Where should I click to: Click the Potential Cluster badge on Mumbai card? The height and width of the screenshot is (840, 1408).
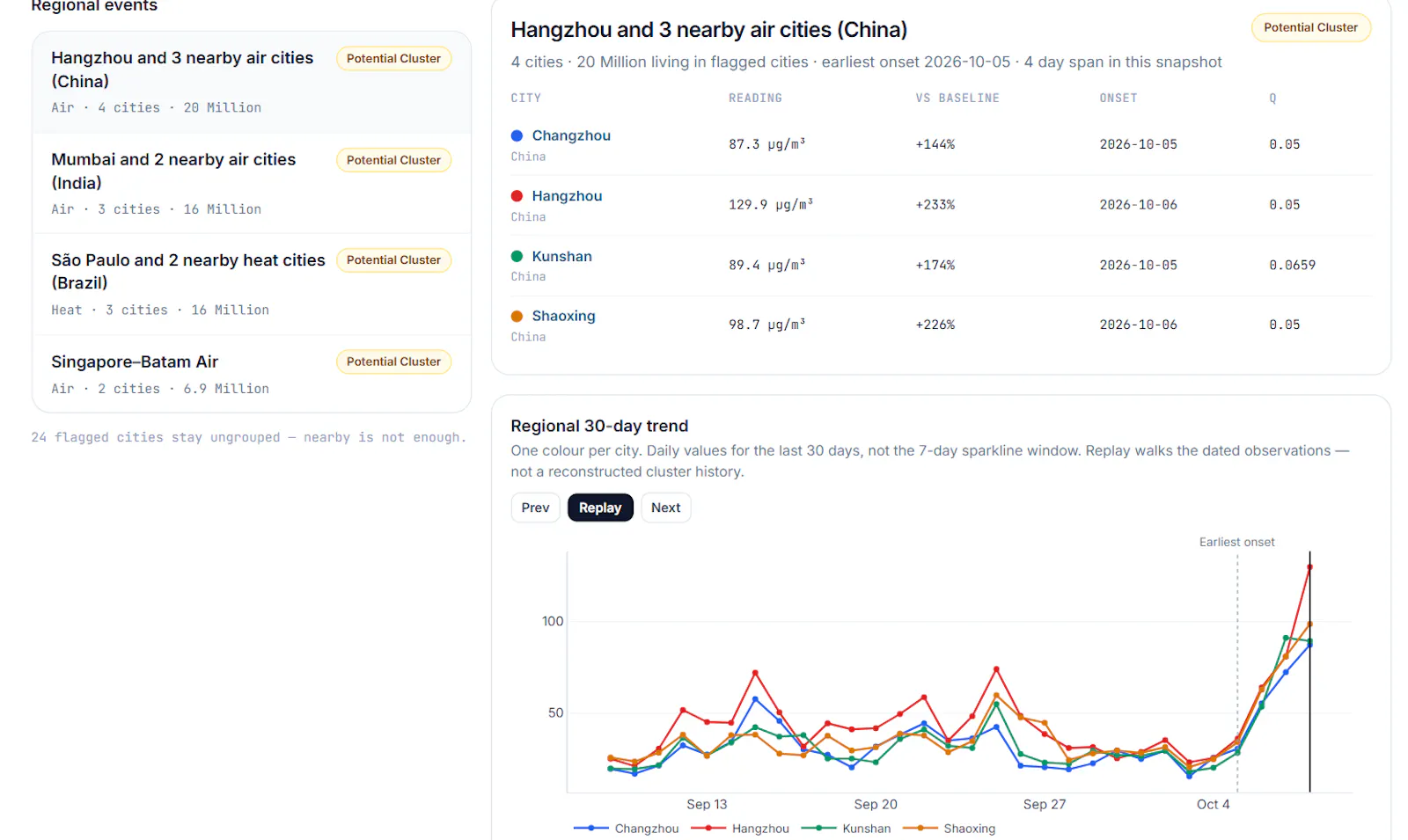click(393, 160)
